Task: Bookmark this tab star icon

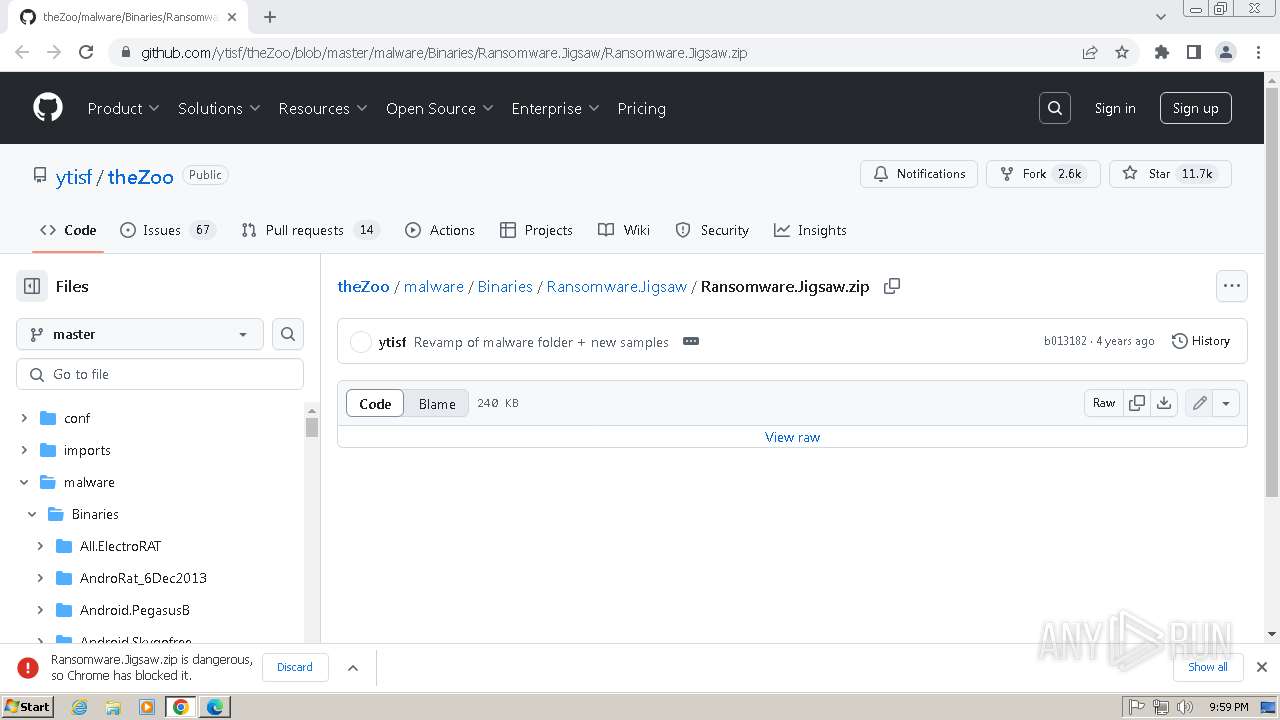Action: 1122,52
